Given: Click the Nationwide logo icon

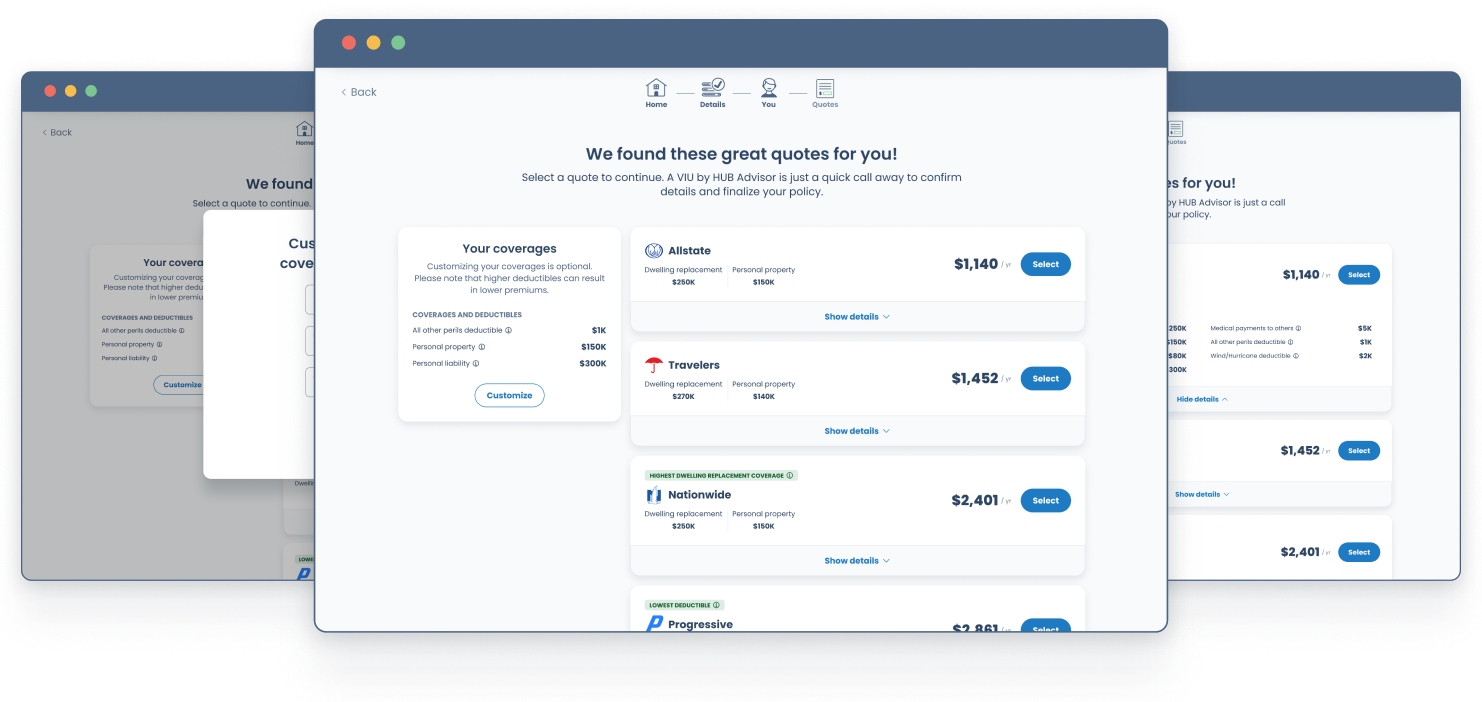Looking at the screenshot, I should pyautogui.click(x=654, y=495).
